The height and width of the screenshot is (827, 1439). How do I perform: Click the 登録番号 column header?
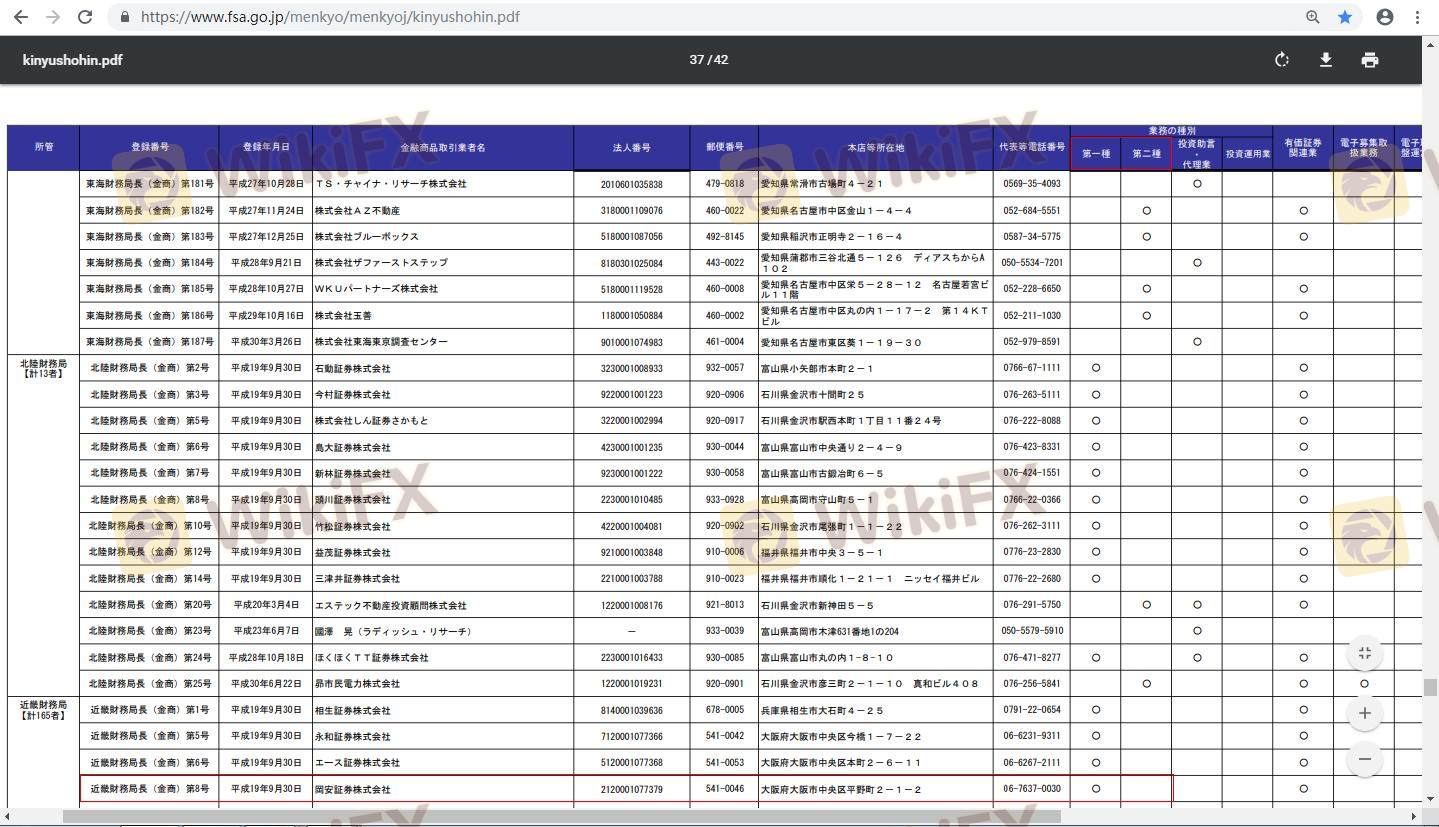(149, 148)
